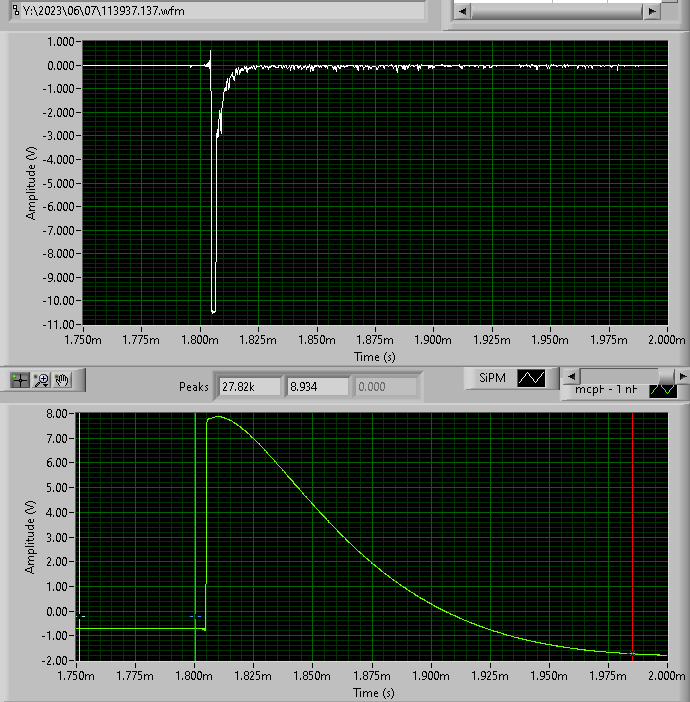
Task: Click the 2.000m end label on upper X axis
Action: pyautogui.click(x=666, y=340)
